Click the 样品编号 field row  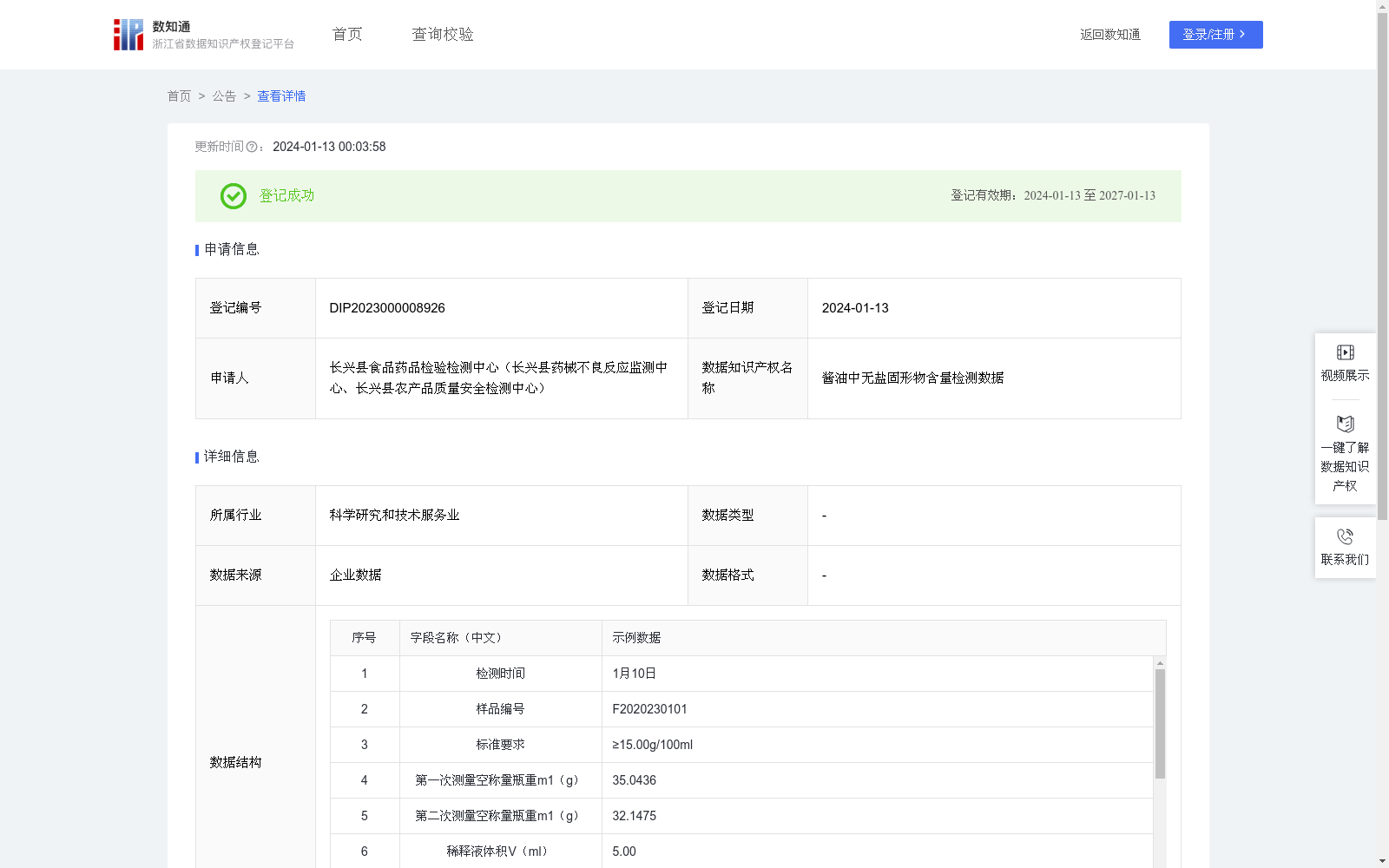coord(500,709)
